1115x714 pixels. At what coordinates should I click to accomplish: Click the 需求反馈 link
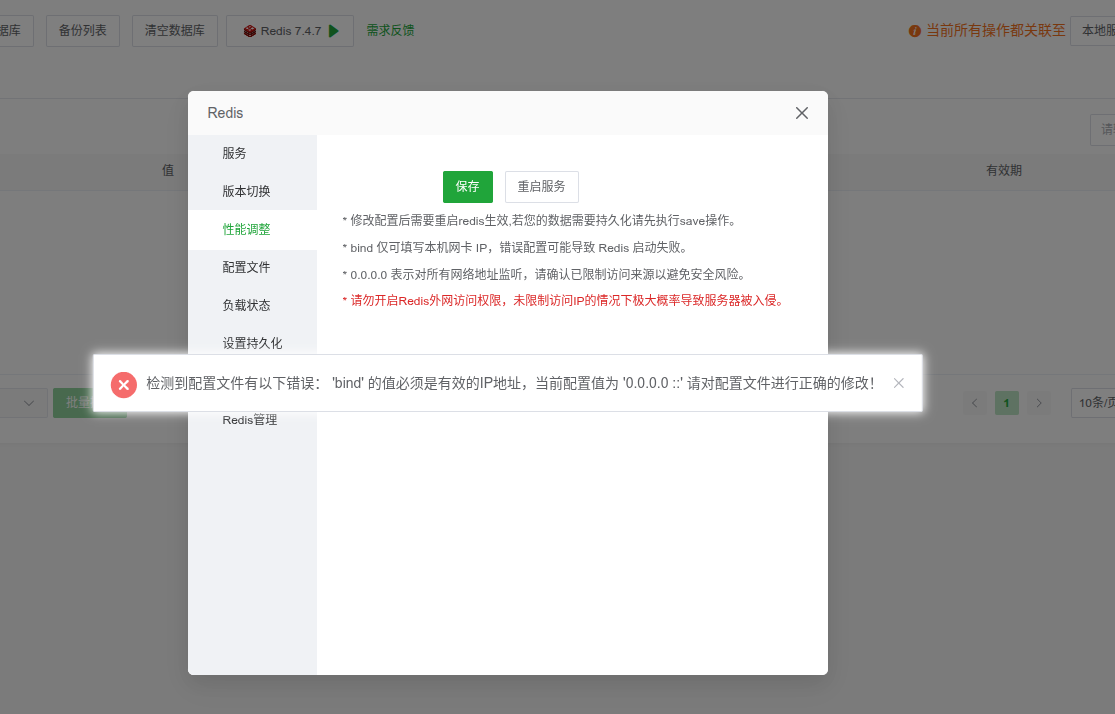coord(390,31)
